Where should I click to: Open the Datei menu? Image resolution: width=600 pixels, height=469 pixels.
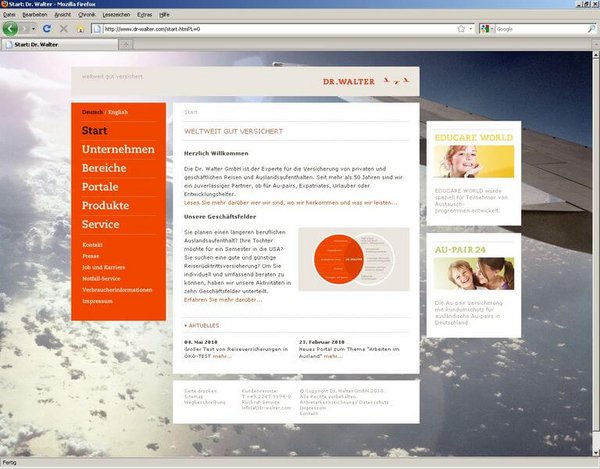(x=9, y=15)
